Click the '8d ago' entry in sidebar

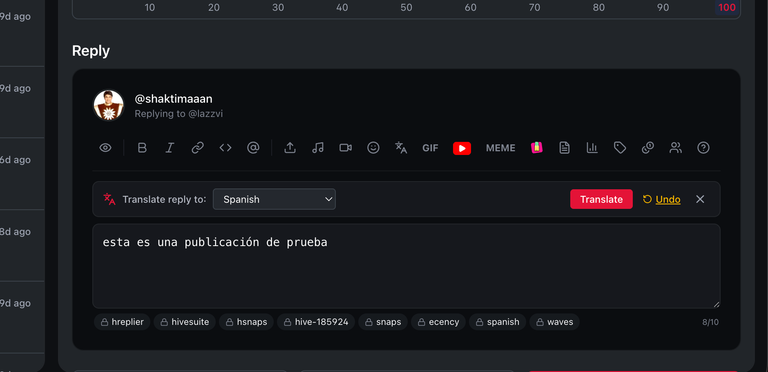pyautogui.click(x=15, y=232)
